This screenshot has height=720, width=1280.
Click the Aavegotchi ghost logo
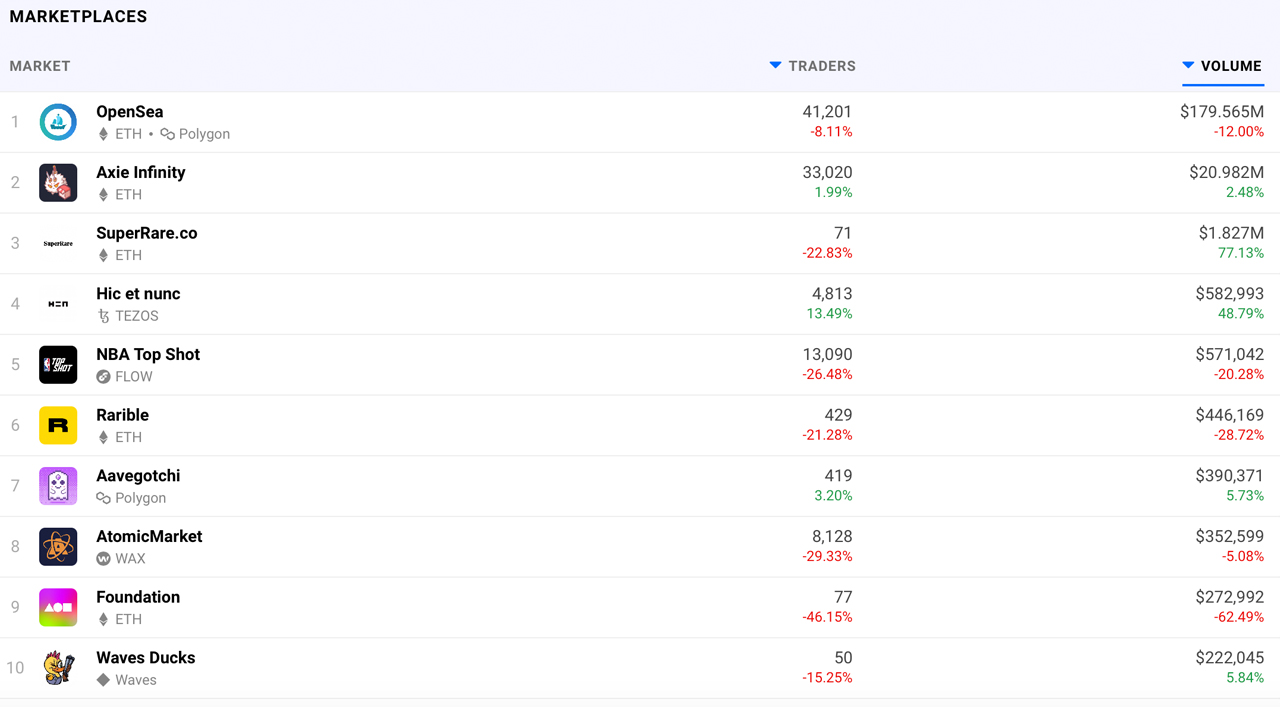(x=58, y=486)
